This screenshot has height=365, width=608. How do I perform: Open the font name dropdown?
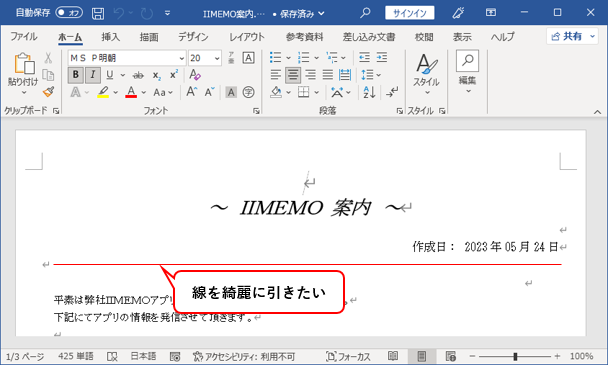pos(181,58)
